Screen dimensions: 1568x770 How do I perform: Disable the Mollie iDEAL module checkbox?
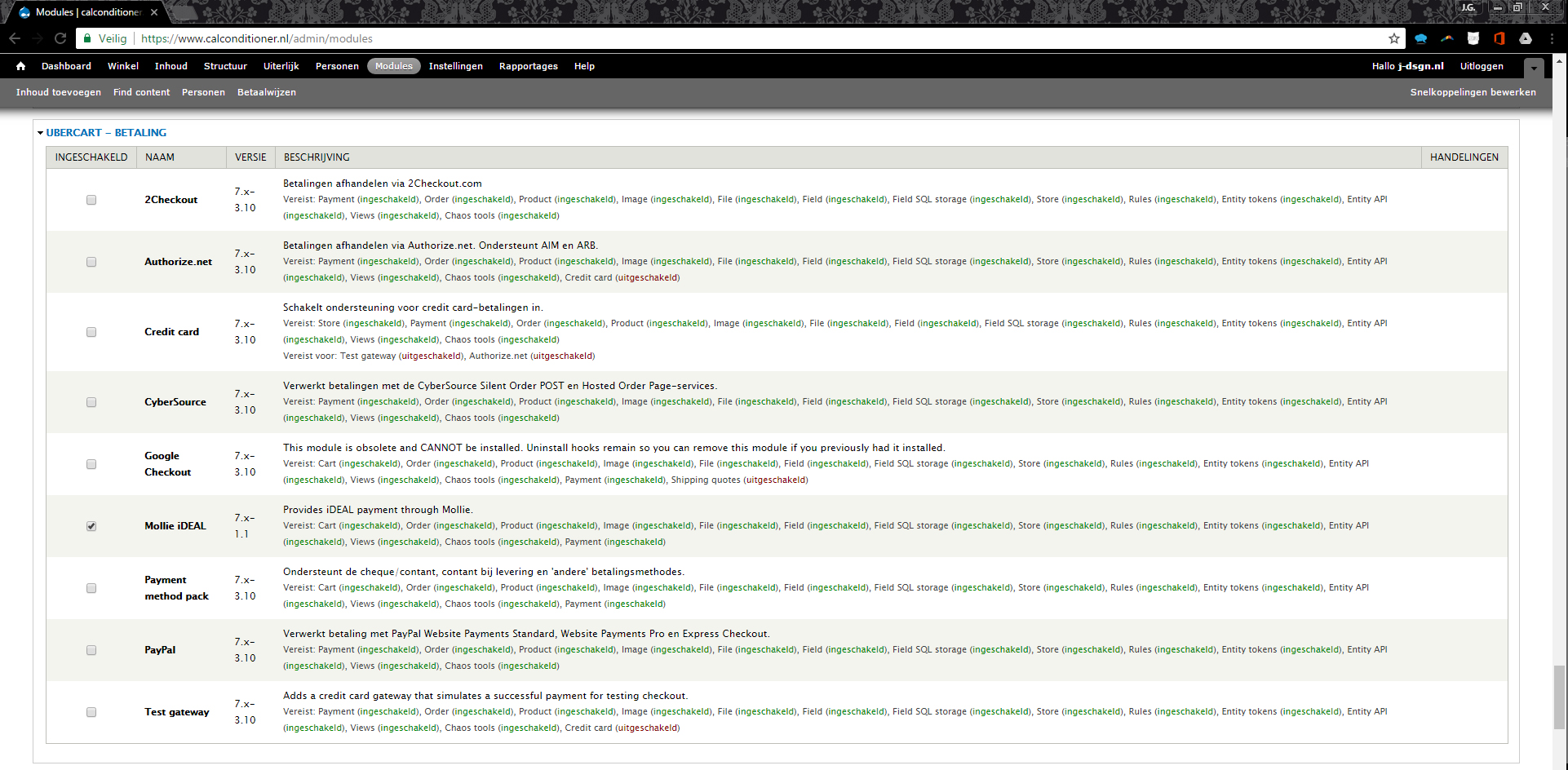tap(91, 526)
